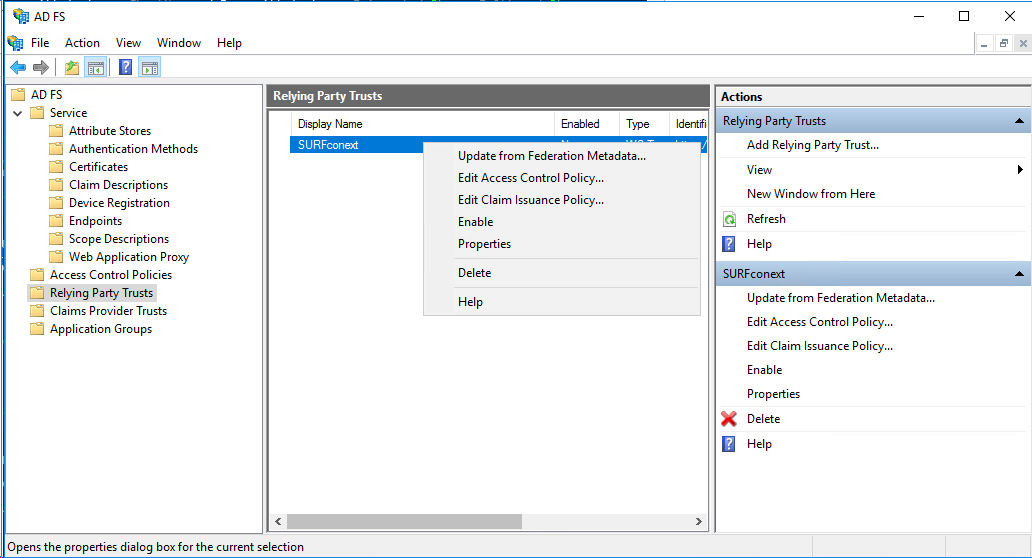
Task: Click the help icon under SURFconext actions
Action: (729, 444)
